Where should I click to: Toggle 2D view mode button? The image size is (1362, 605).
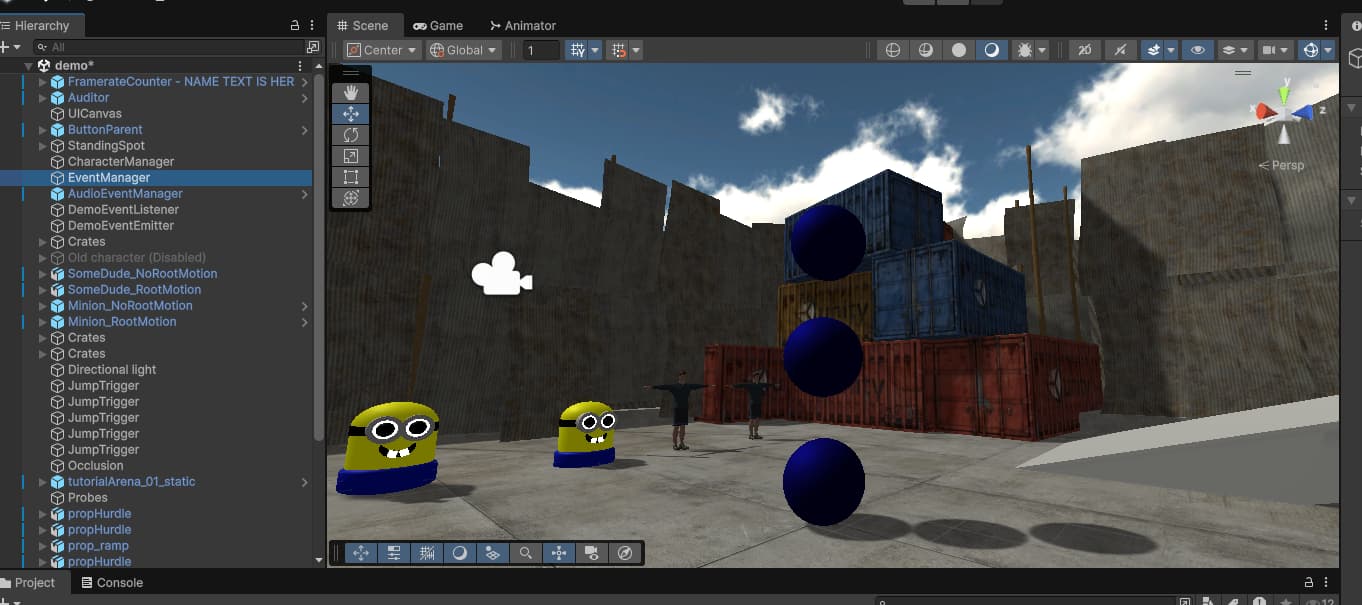pyautogui.click(x=1085, y=50)
